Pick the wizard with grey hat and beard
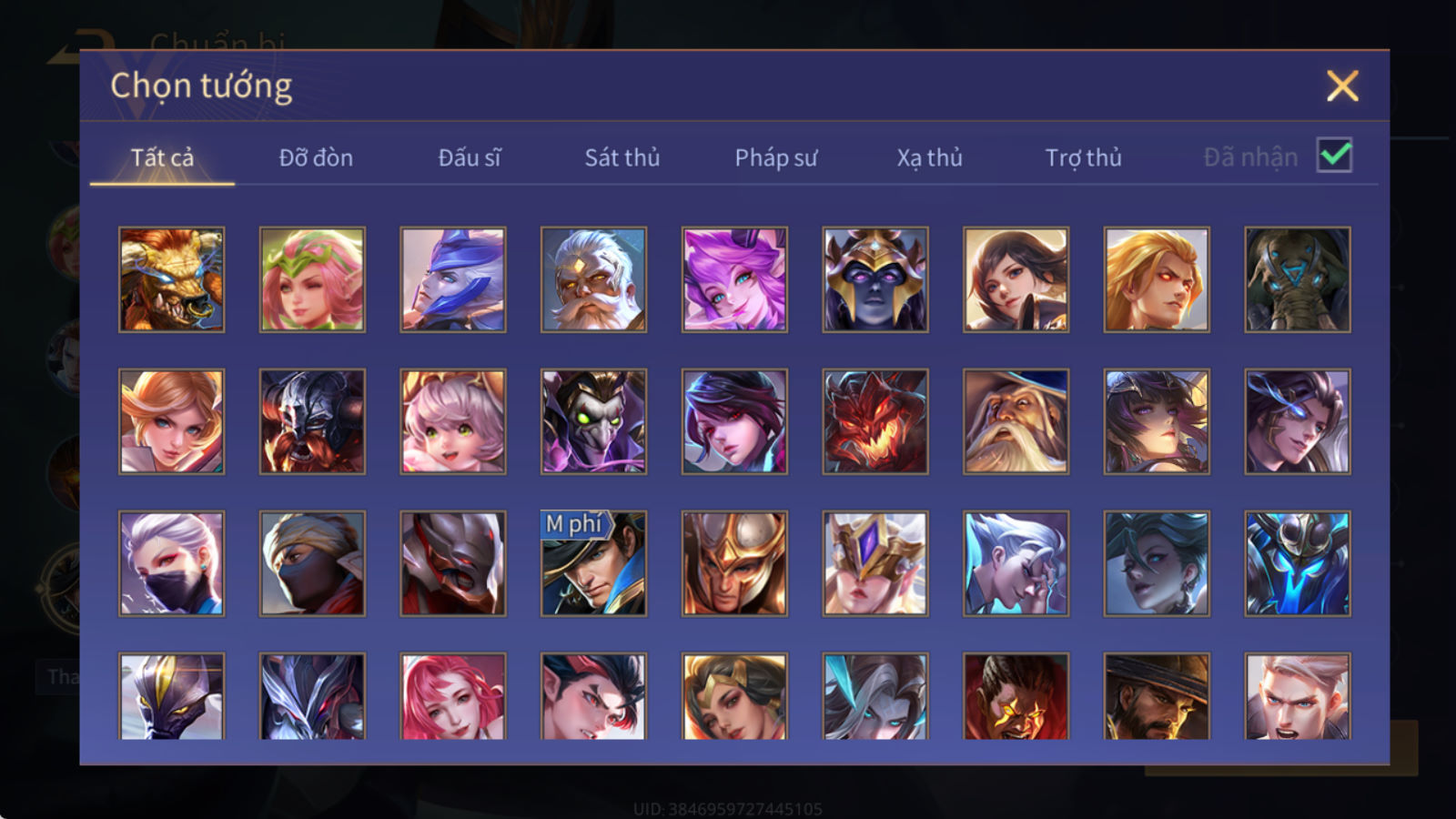This screenshot has width=1456, height=819. [x=1016, y=421]
